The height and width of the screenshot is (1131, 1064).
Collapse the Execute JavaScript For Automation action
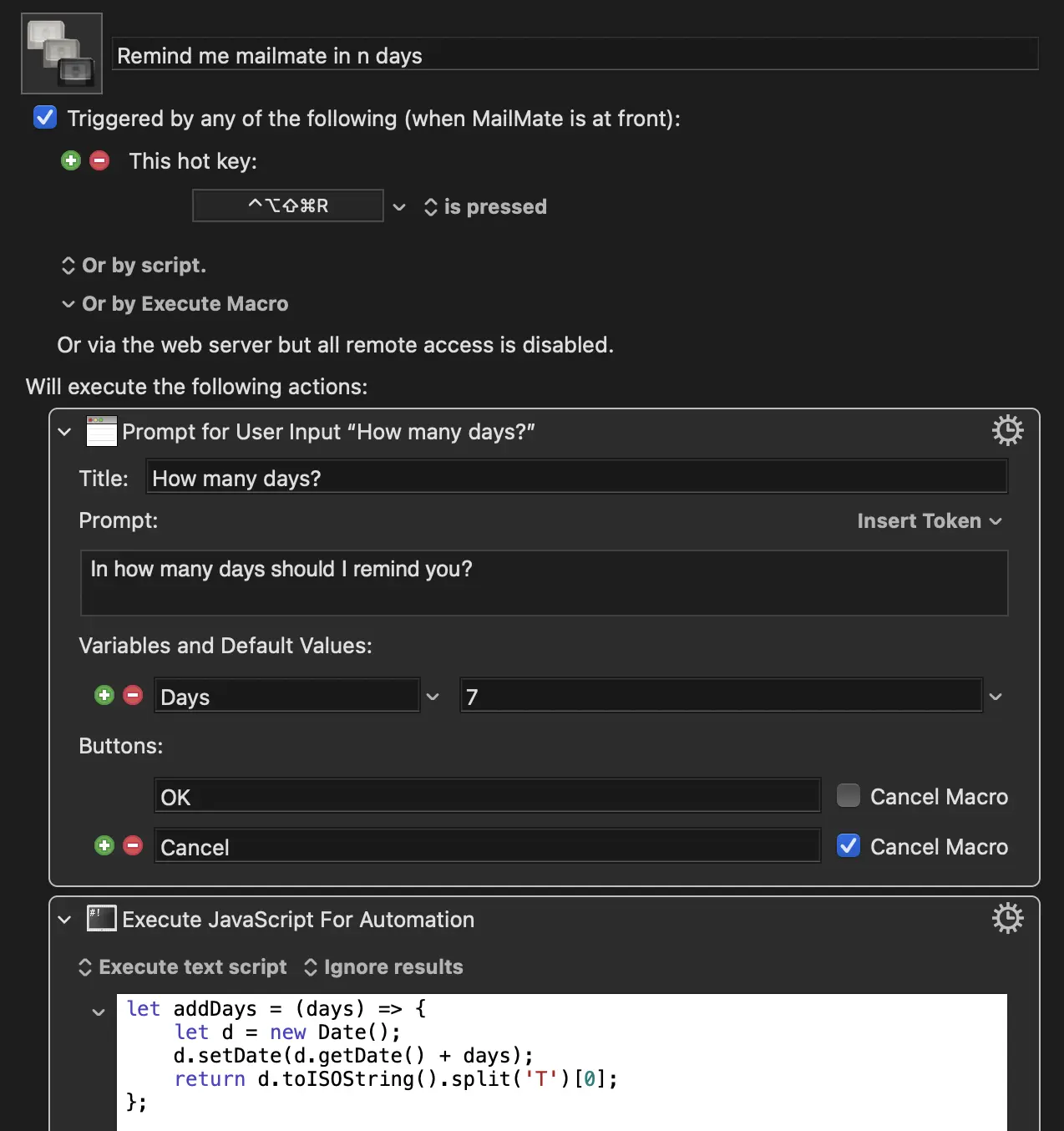pyautogui.click(x=64, y=920)
